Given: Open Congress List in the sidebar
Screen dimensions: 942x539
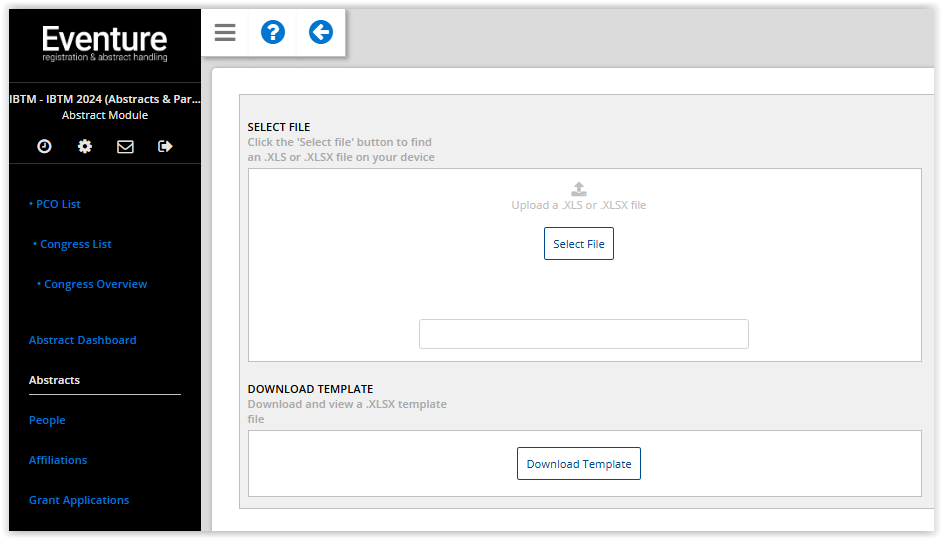Looking at the screenshot, I should click(72, 245).
